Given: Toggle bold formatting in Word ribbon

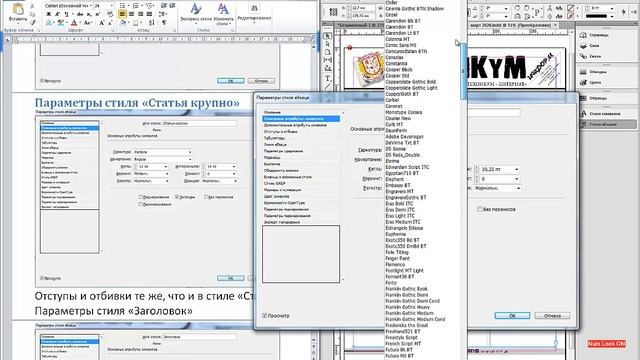Looking at the screenshot, I should (x=48, y=14).
